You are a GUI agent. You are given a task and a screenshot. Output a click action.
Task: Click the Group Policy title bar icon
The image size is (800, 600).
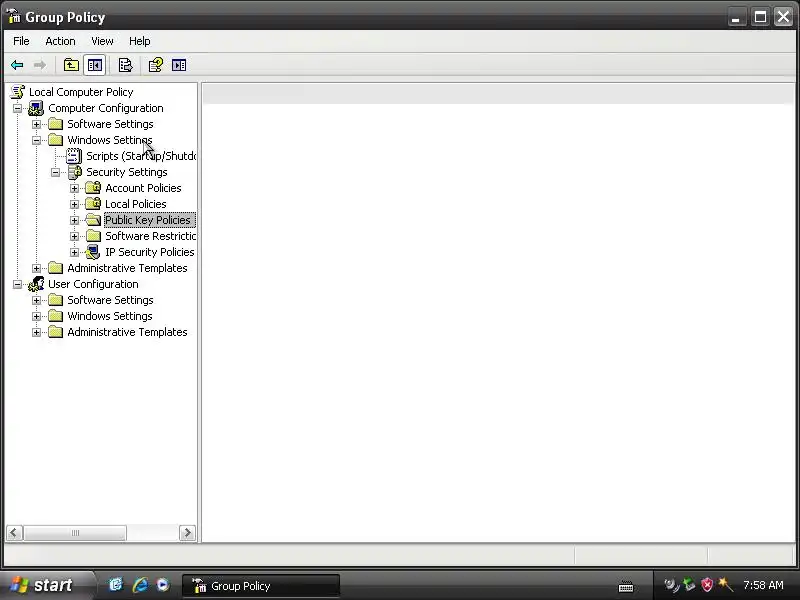point(13,16)
